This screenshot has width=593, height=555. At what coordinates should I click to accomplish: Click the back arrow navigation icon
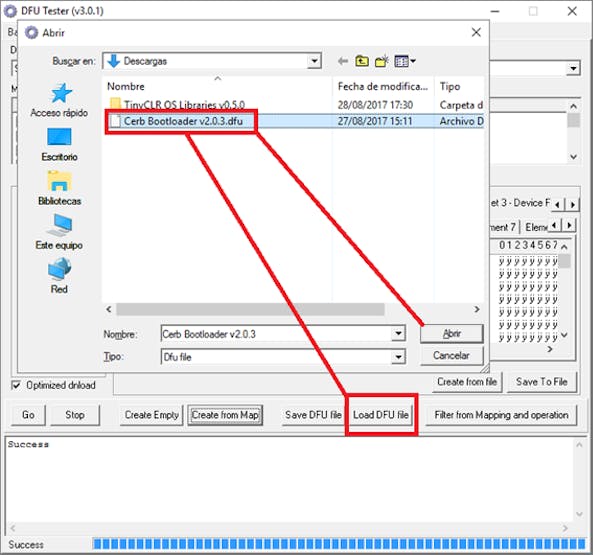343,61
